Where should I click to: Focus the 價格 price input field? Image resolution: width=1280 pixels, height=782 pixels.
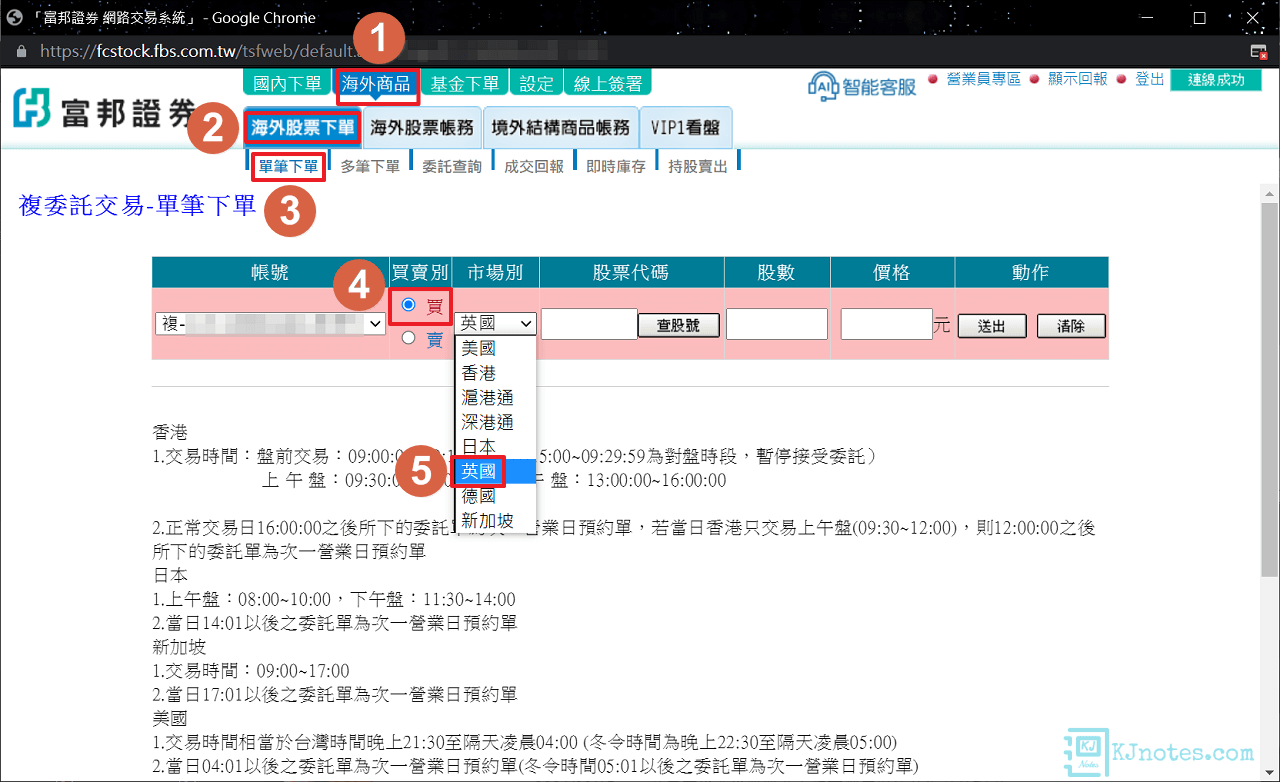coord(887,324)
